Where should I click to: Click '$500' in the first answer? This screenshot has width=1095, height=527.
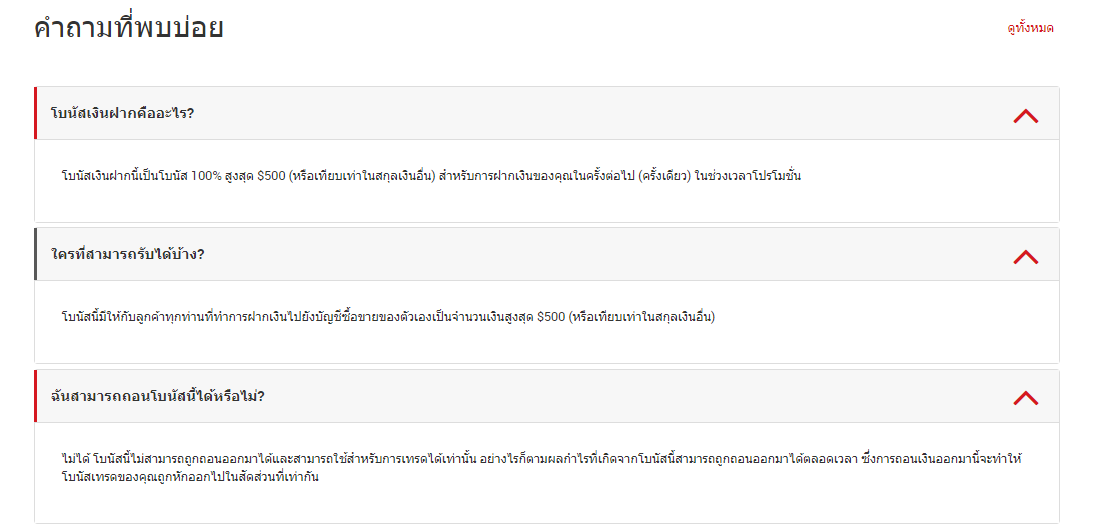271,177
